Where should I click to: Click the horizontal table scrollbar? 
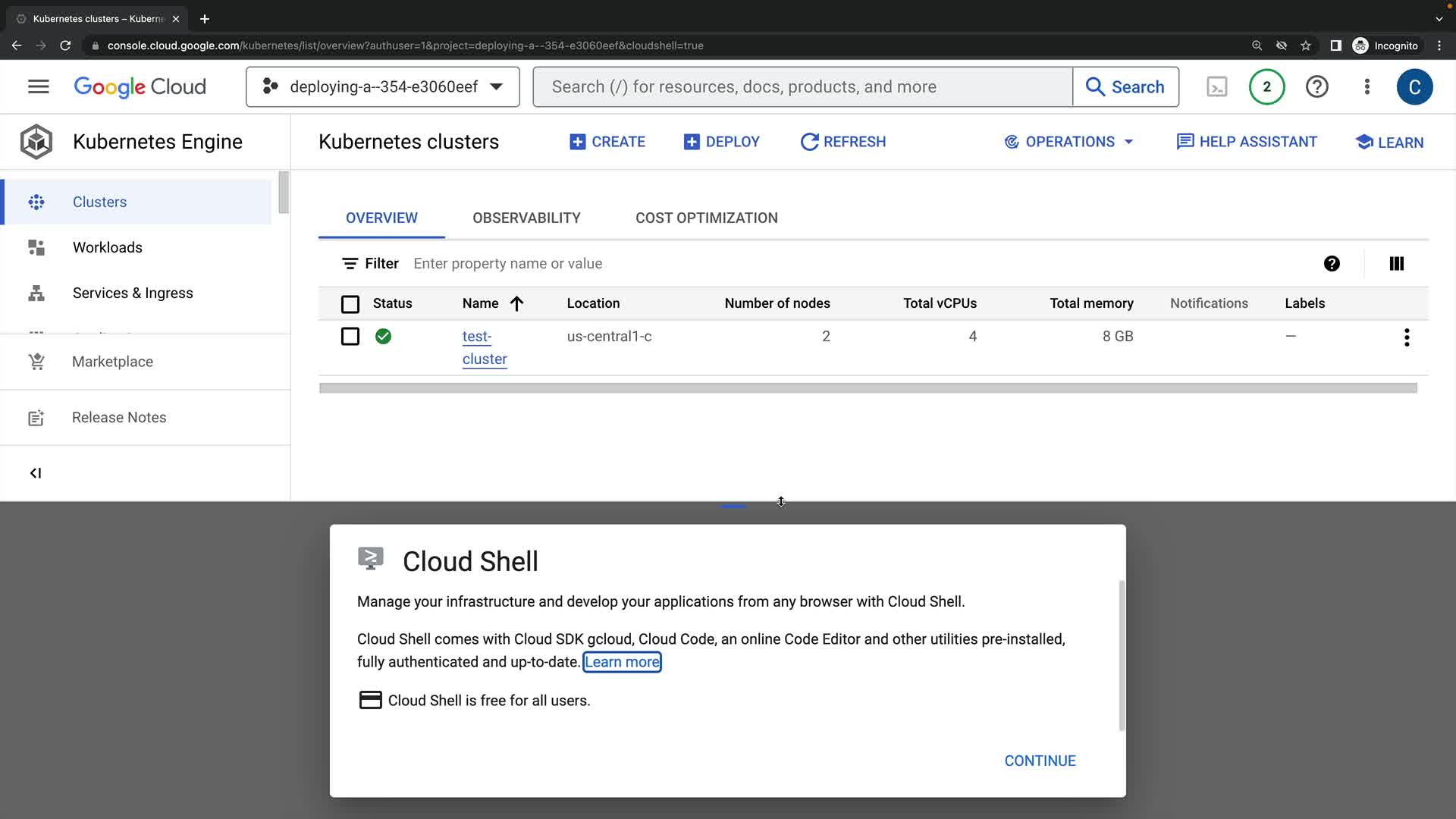868,388
